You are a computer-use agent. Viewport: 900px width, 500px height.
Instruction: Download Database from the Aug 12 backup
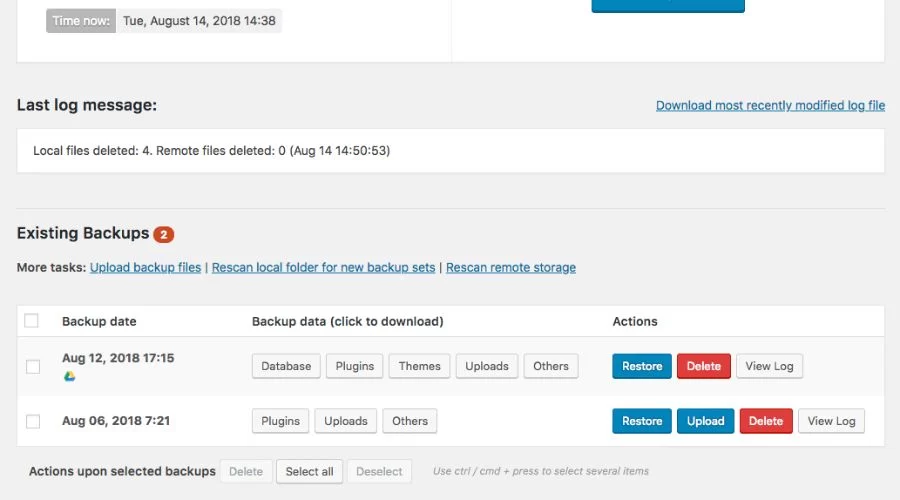(286, 366)
